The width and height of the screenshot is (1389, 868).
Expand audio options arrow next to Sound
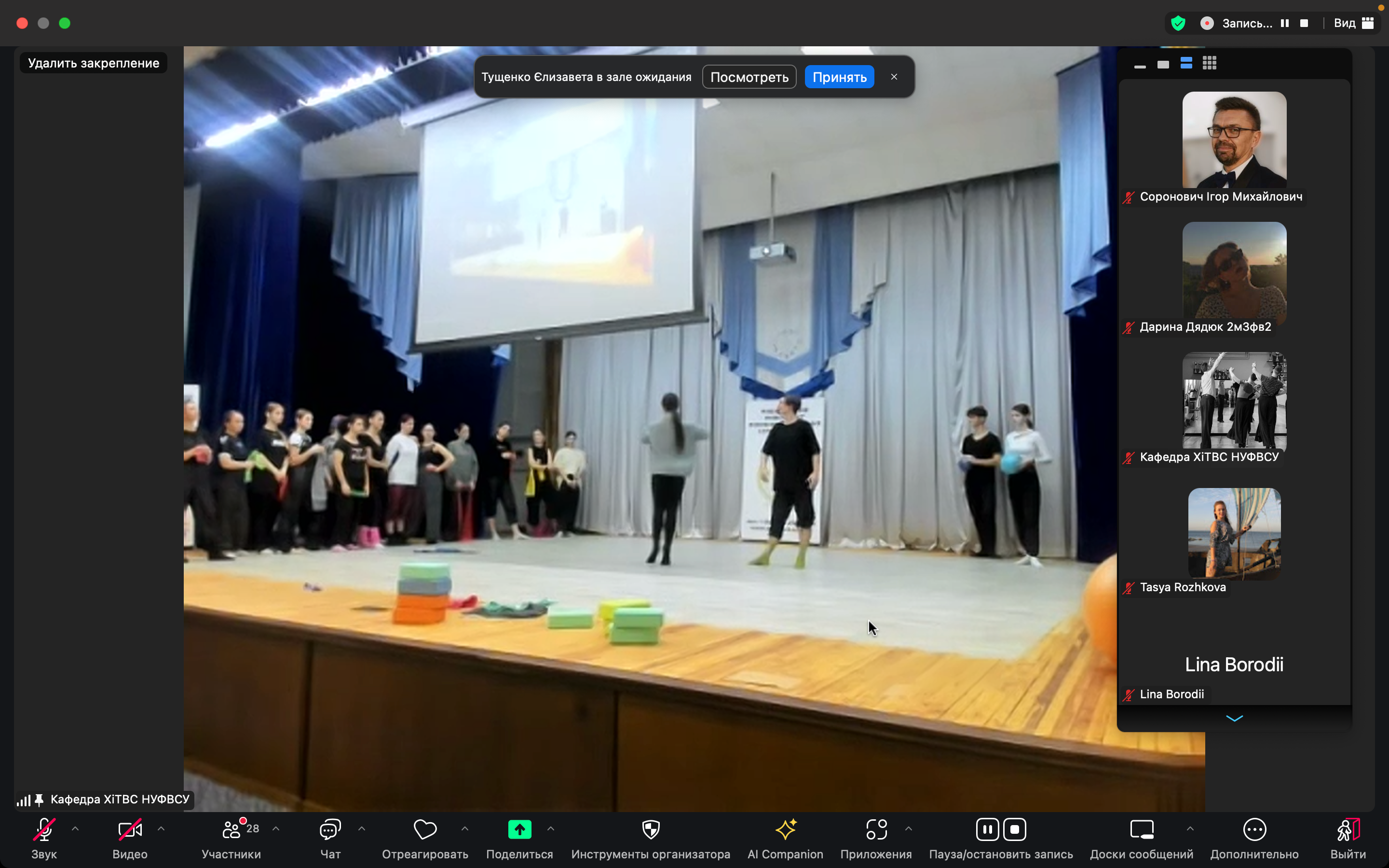[x=75, y=828]
